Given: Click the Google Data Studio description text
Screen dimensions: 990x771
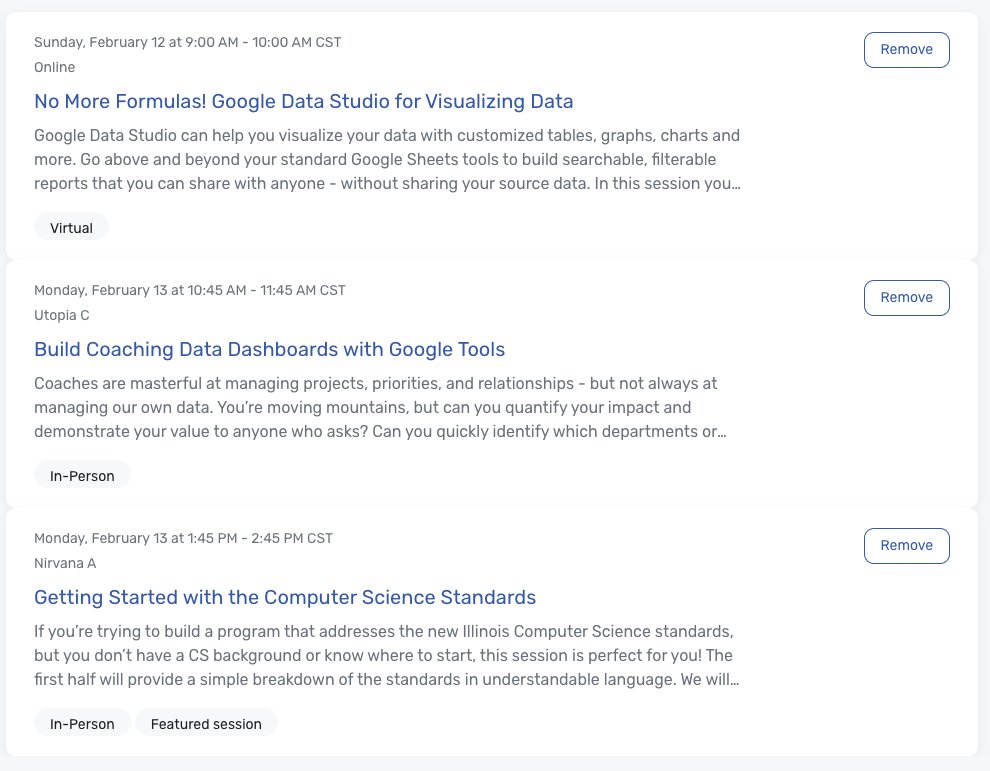Looking at the screenshot, I should (387, 160).
